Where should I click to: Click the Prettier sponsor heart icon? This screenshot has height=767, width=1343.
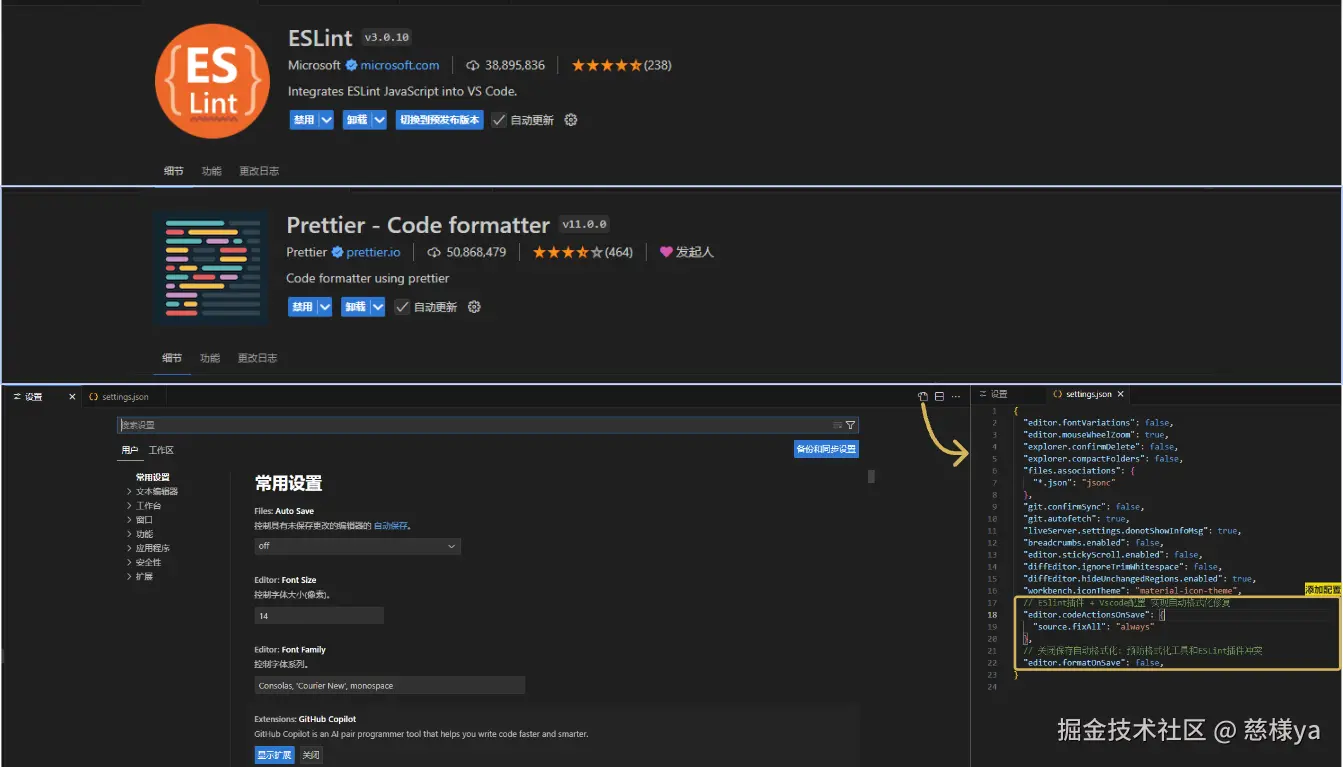pyautogui.click(x=666, y=252)
